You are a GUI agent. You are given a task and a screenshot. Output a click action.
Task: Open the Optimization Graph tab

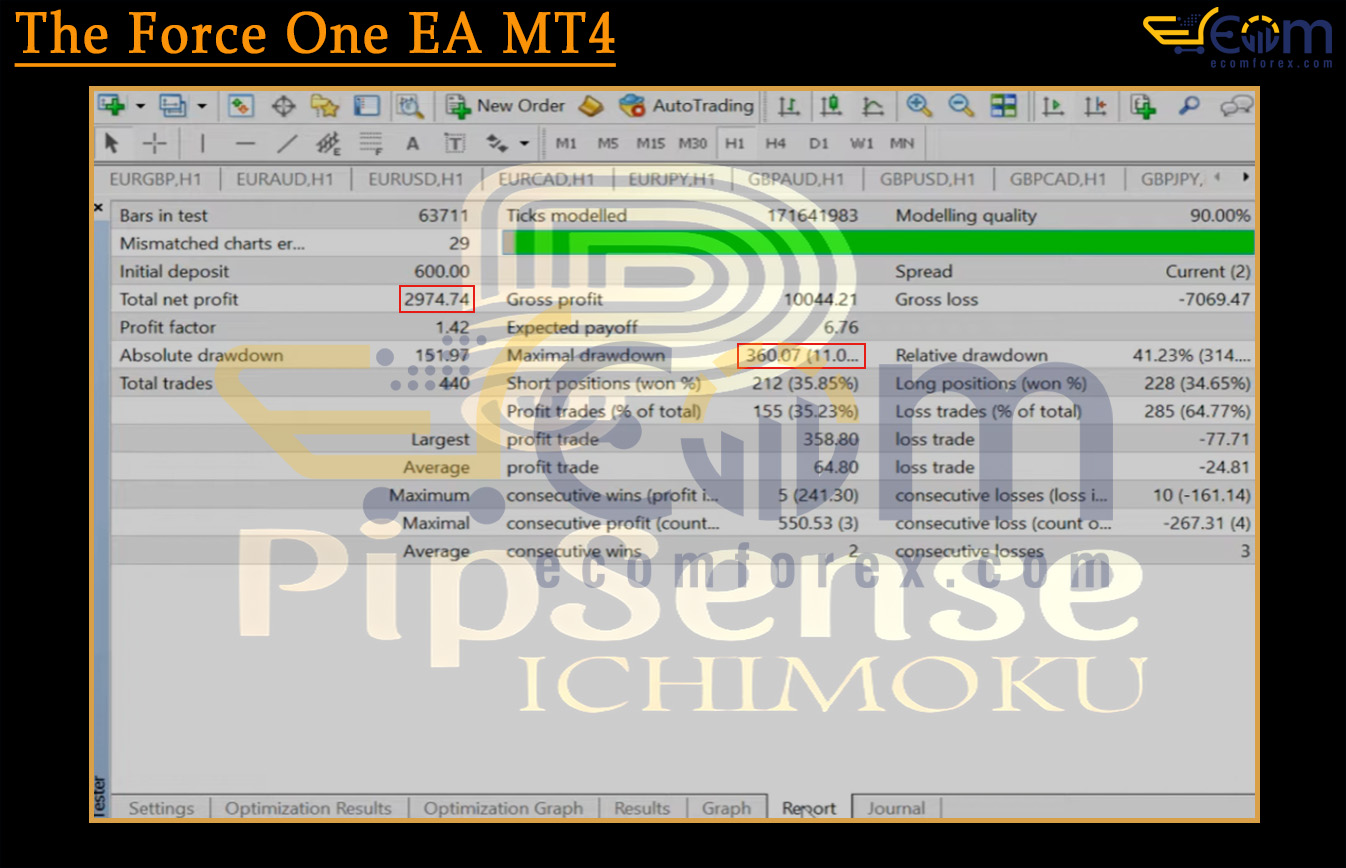point(503,808)
